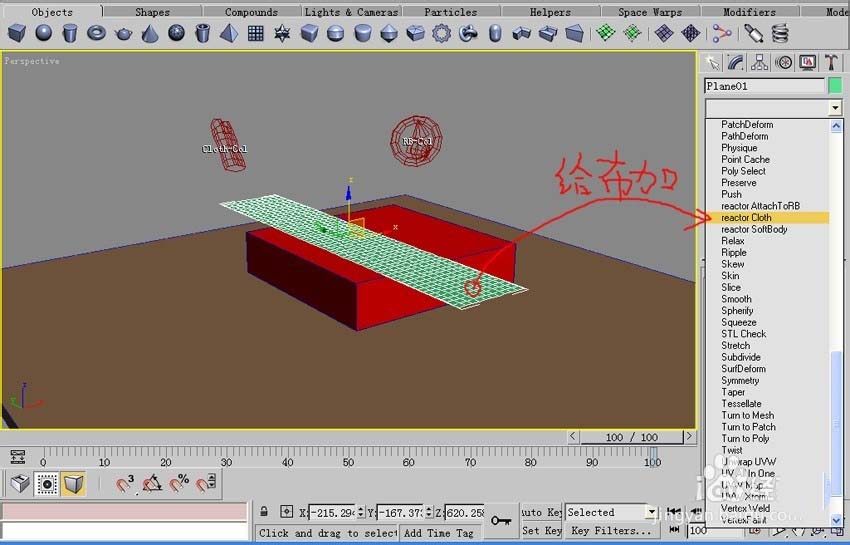Switch to the Shapes tab

pyautogui.click(x=152, y=11)
